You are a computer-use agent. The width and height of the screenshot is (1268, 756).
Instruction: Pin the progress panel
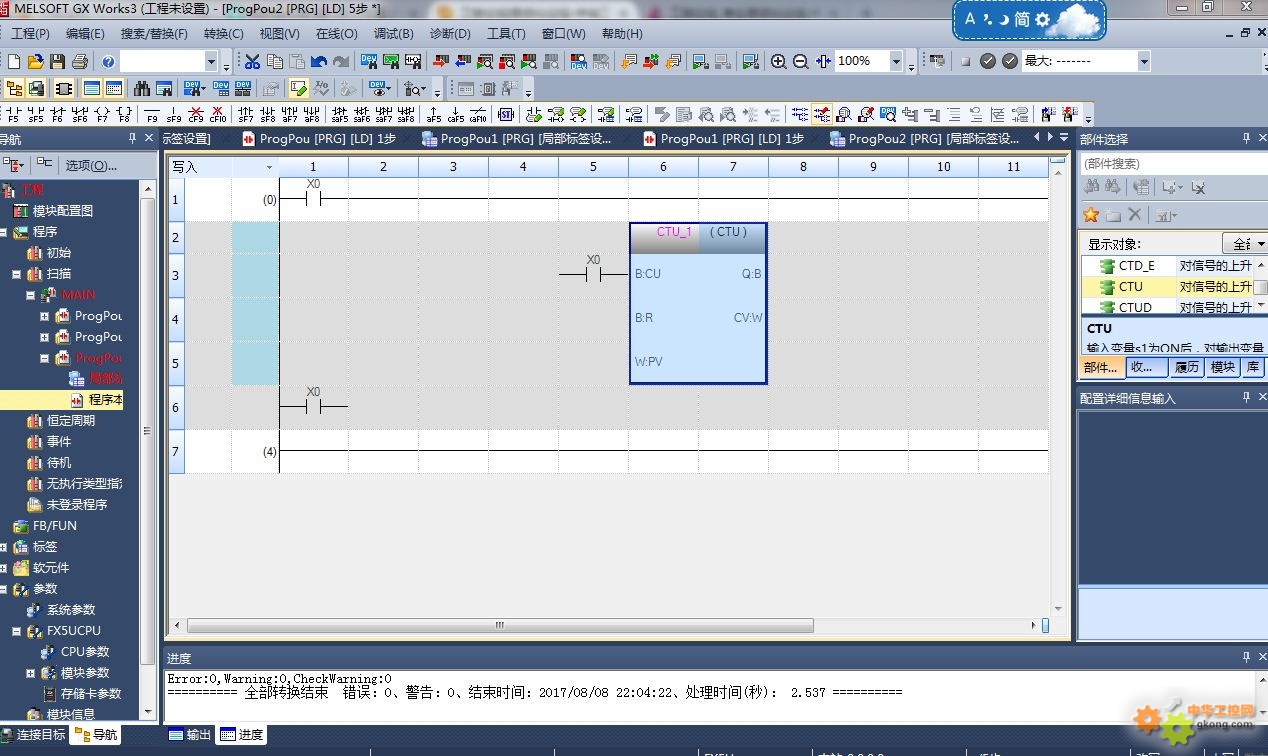pos(1247,657)
